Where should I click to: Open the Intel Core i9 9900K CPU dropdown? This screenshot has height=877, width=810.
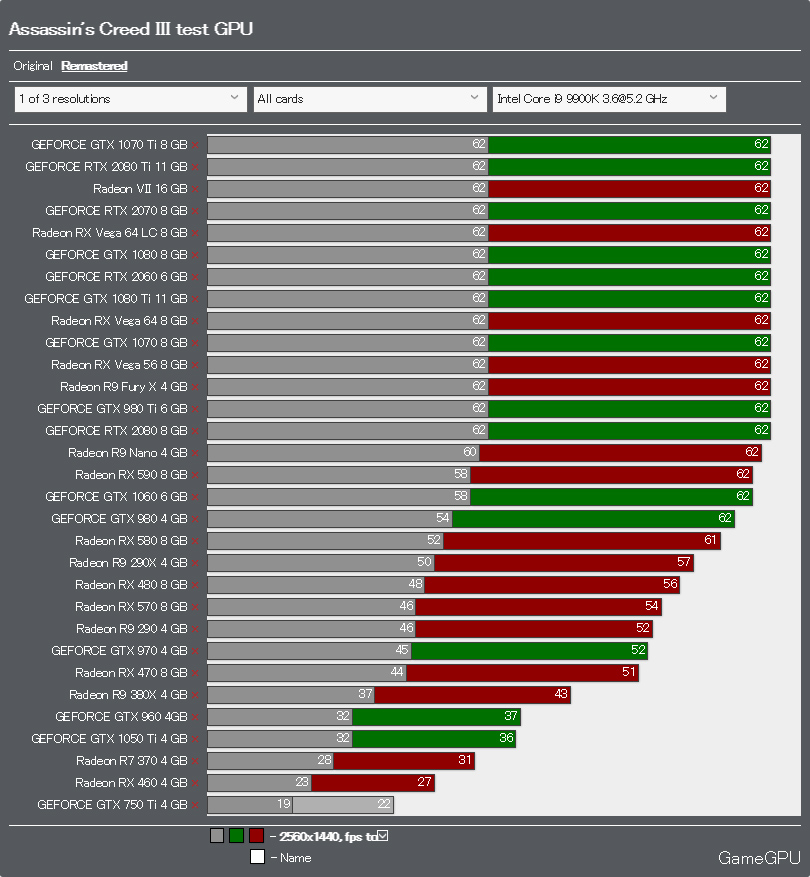(x=609, y=99)
